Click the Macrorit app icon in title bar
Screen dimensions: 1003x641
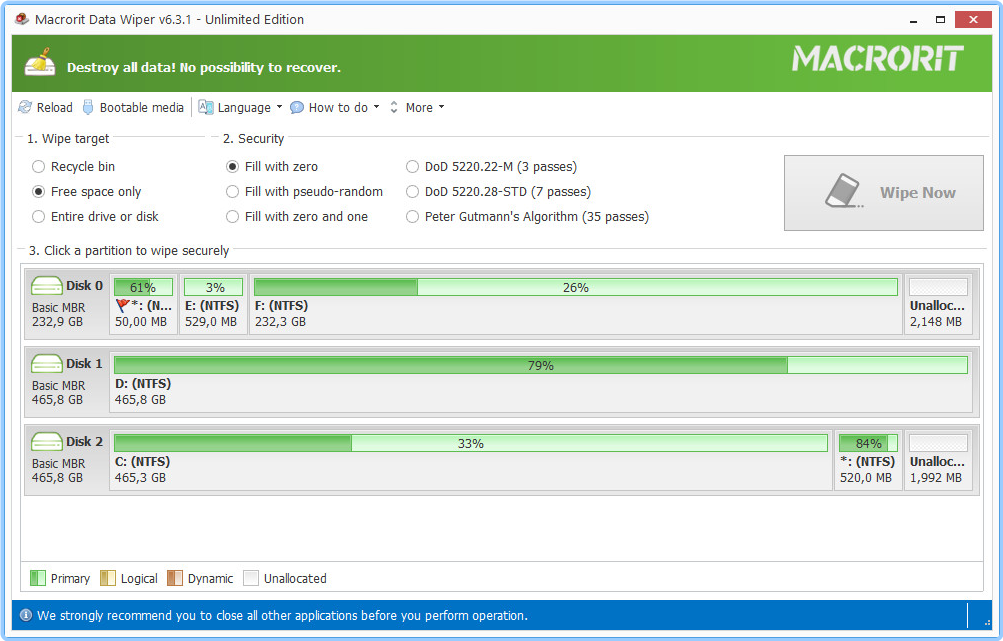pyautogui.click(x=22, y=19)
